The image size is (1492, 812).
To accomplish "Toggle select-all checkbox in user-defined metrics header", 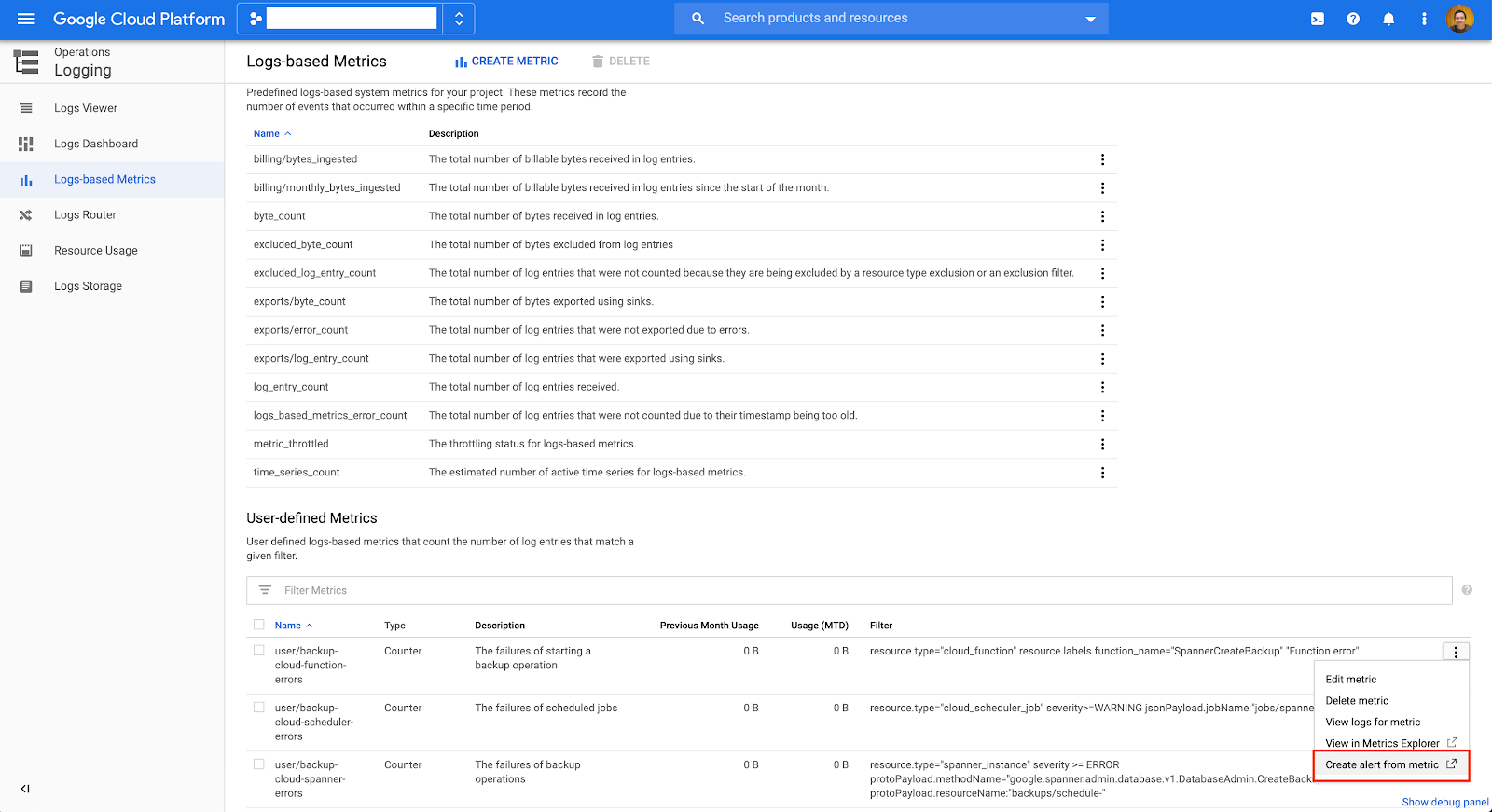I will [x=259, y=625].
